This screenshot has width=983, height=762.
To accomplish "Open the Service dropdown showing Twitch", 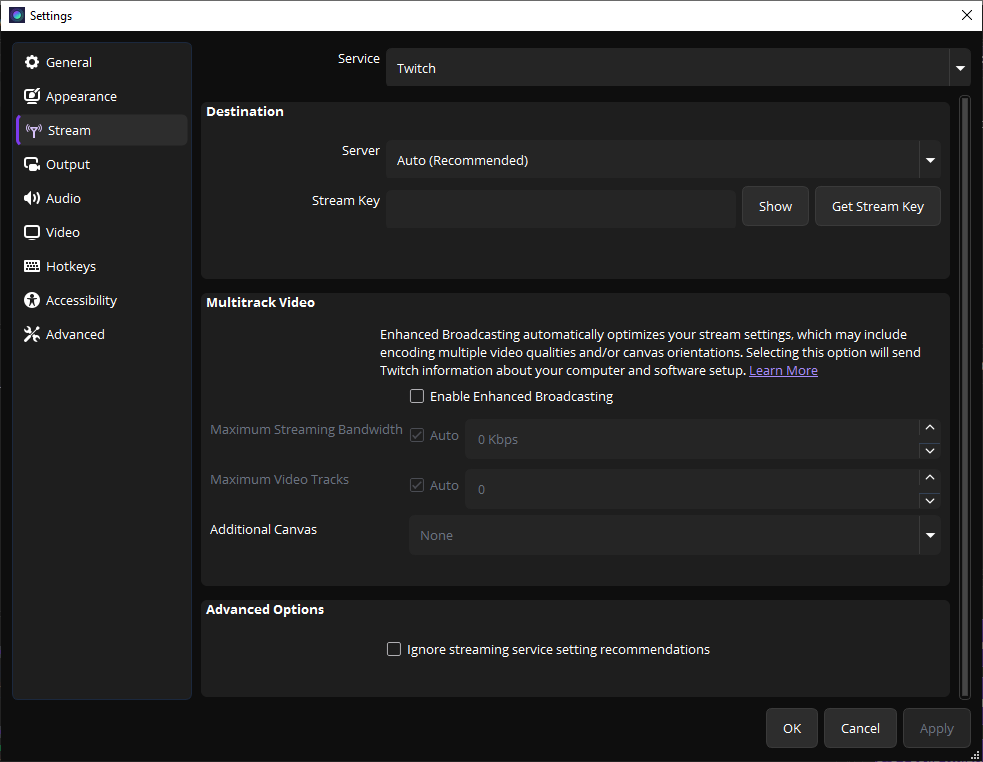I will coord(678,68).
